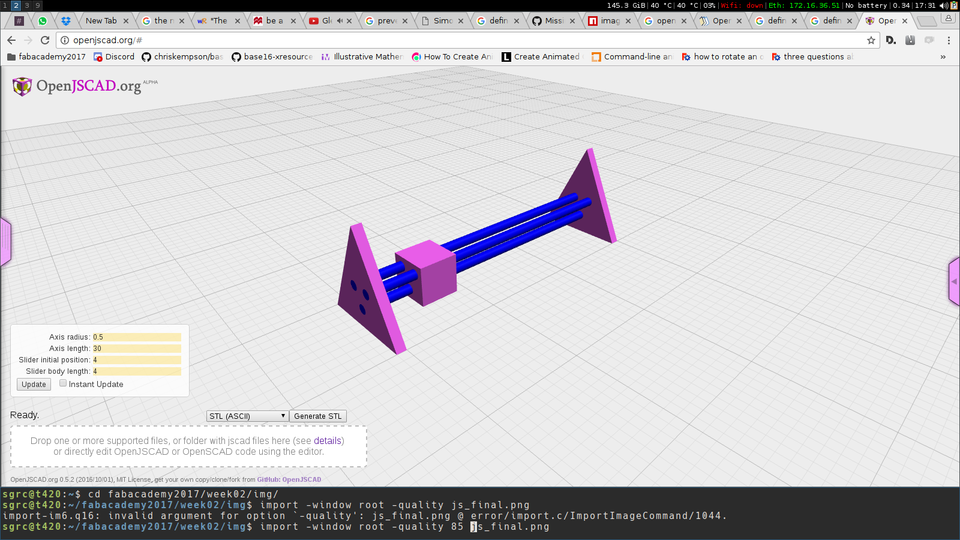Select the active workspace 2 indicator
960x540 pixels.
pos(16,5)
